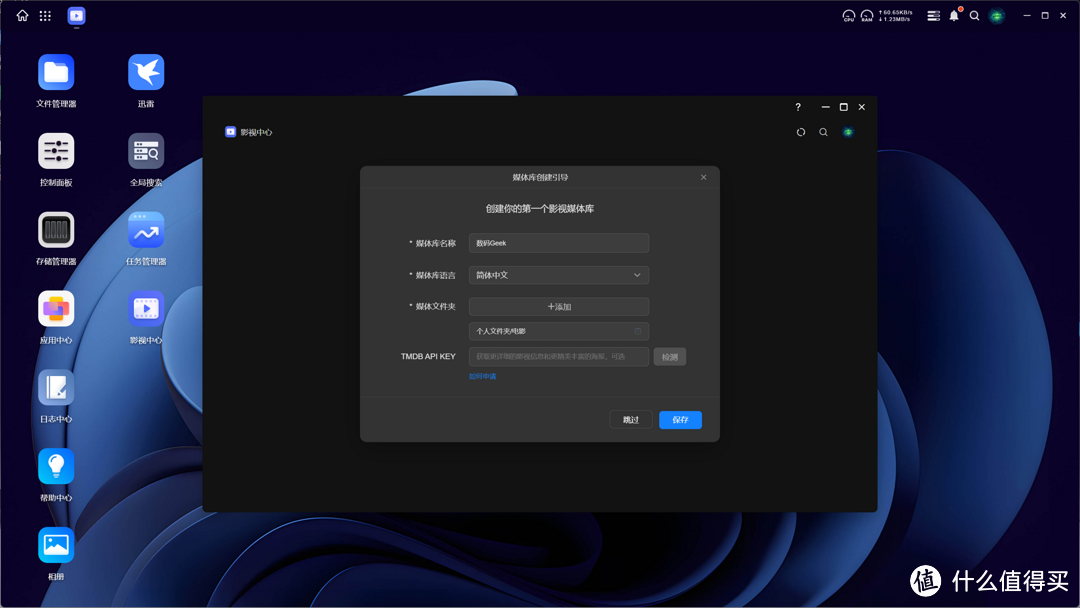Click the notification bell in top bar
Screen dimensions: 1080x608
pos(954,15)
